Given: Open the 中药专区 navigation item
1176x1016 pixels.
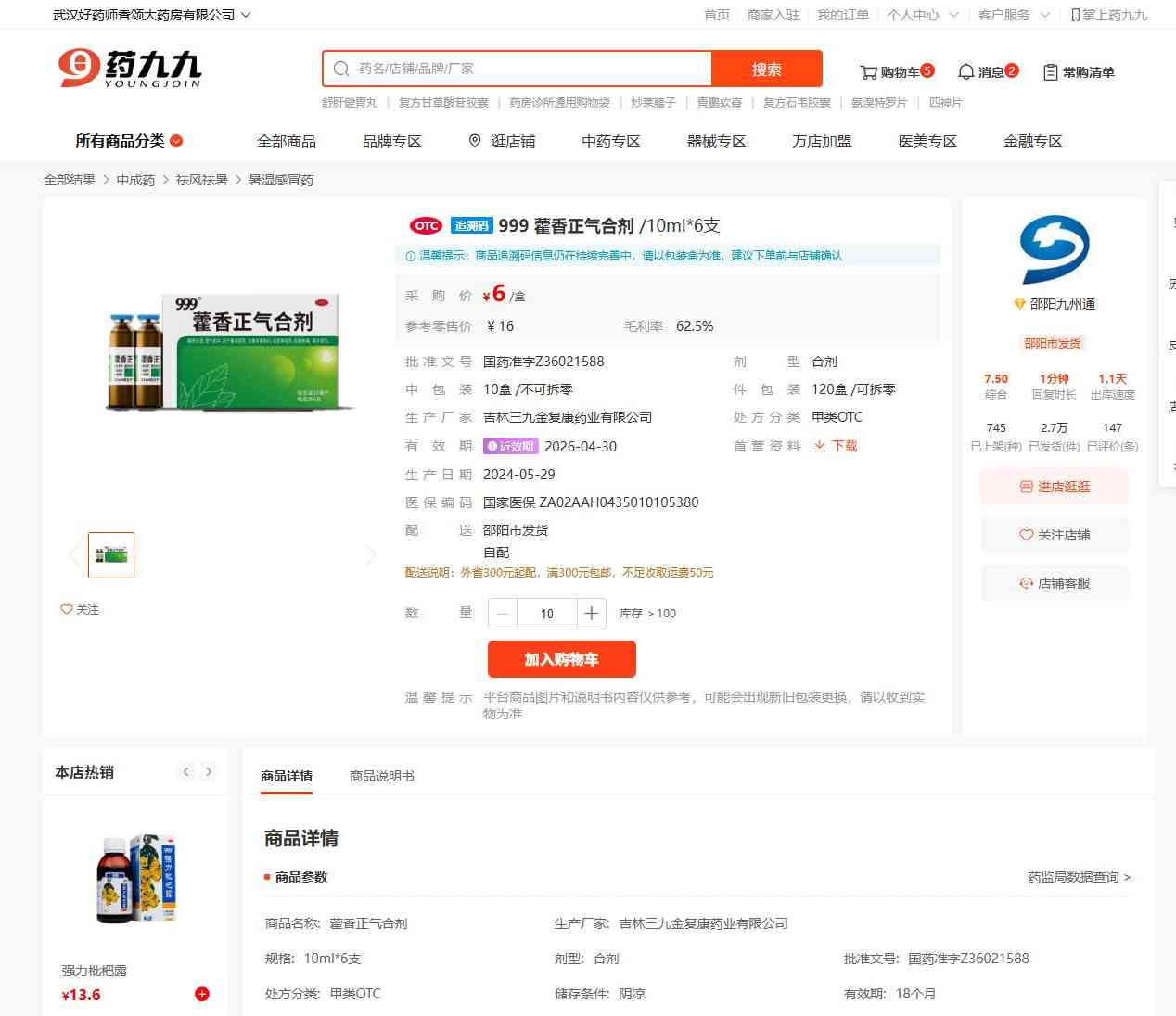Looking at the screenshot, I should click(610, 141).
